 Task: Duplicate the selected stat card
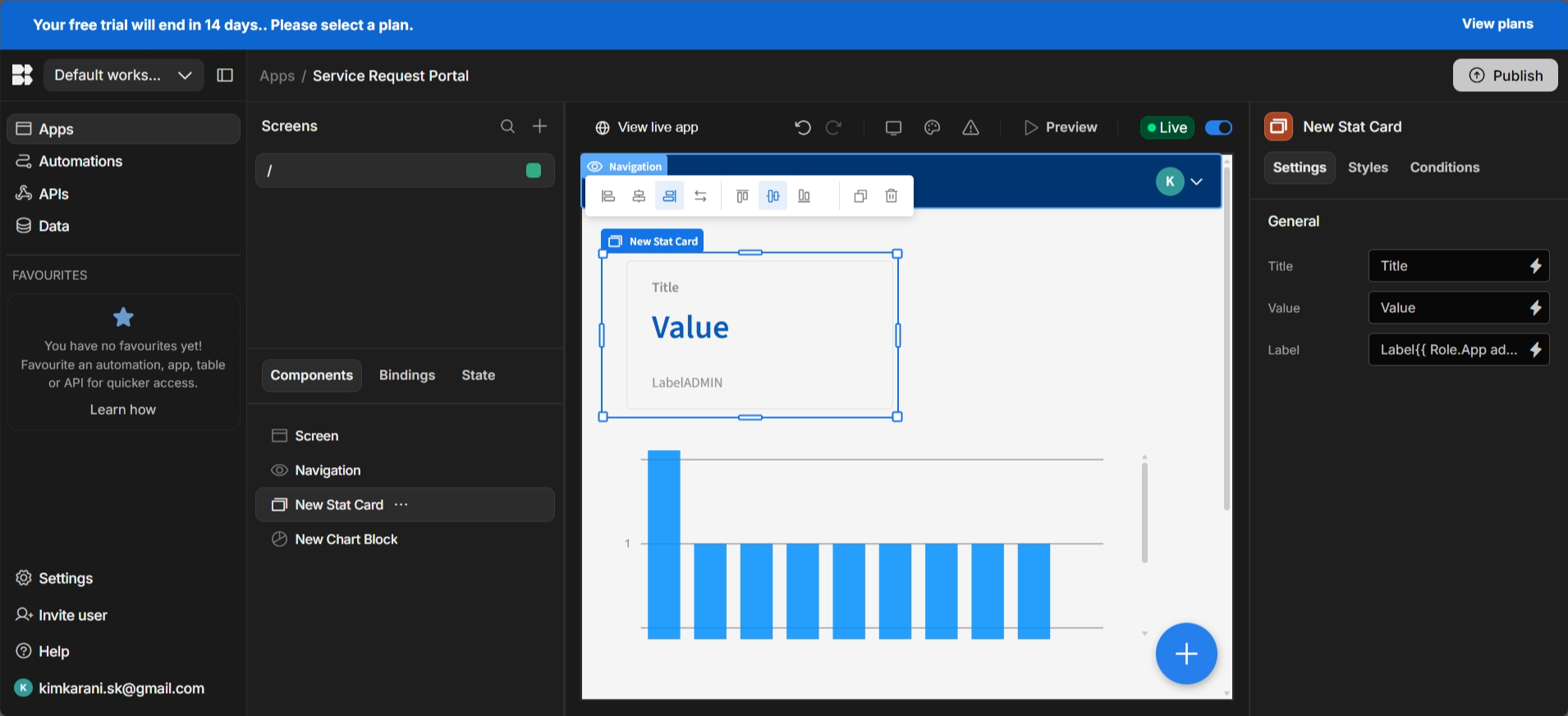click(860, 196)
